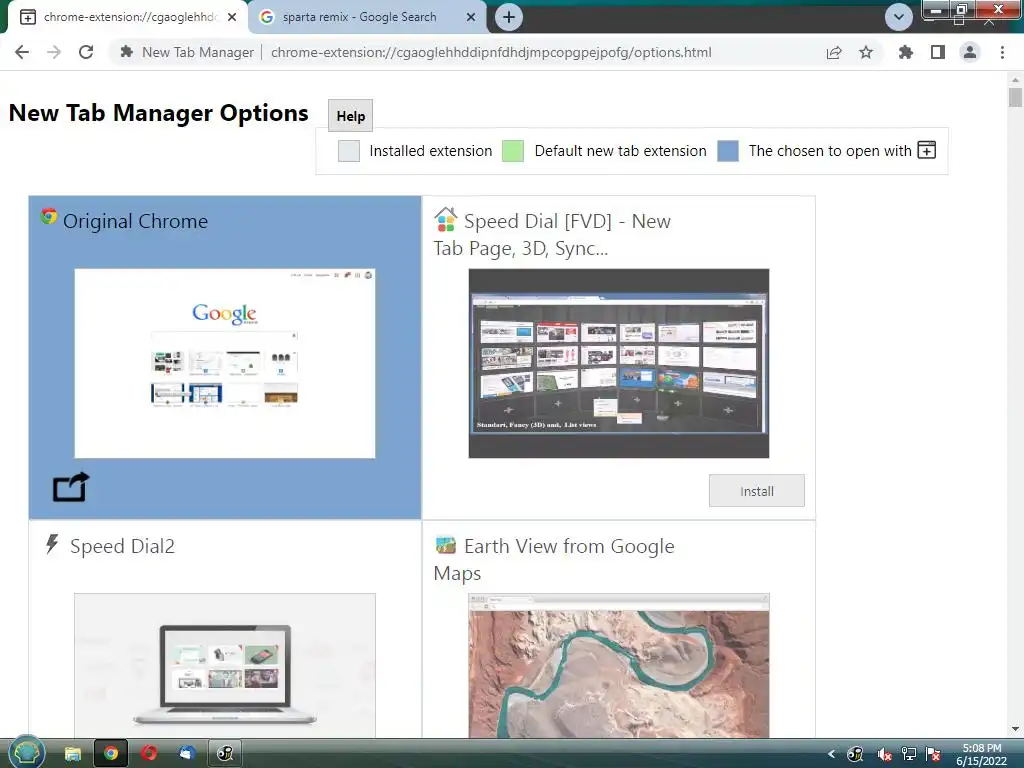
Task: Click the browser forward arrow
Action: click(54, 52)
